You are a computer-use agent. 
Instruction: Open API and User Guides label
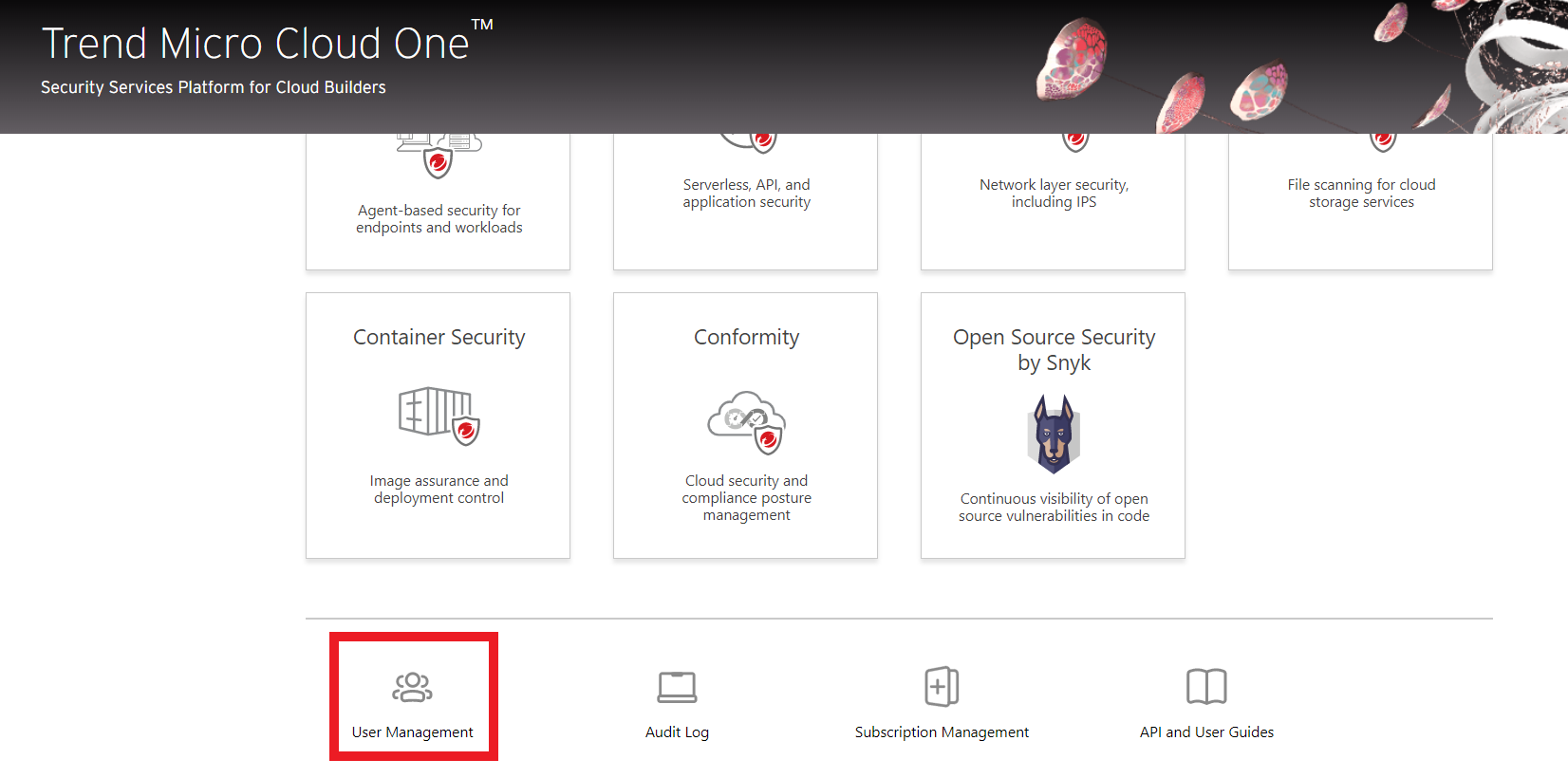coord(1206,732)
